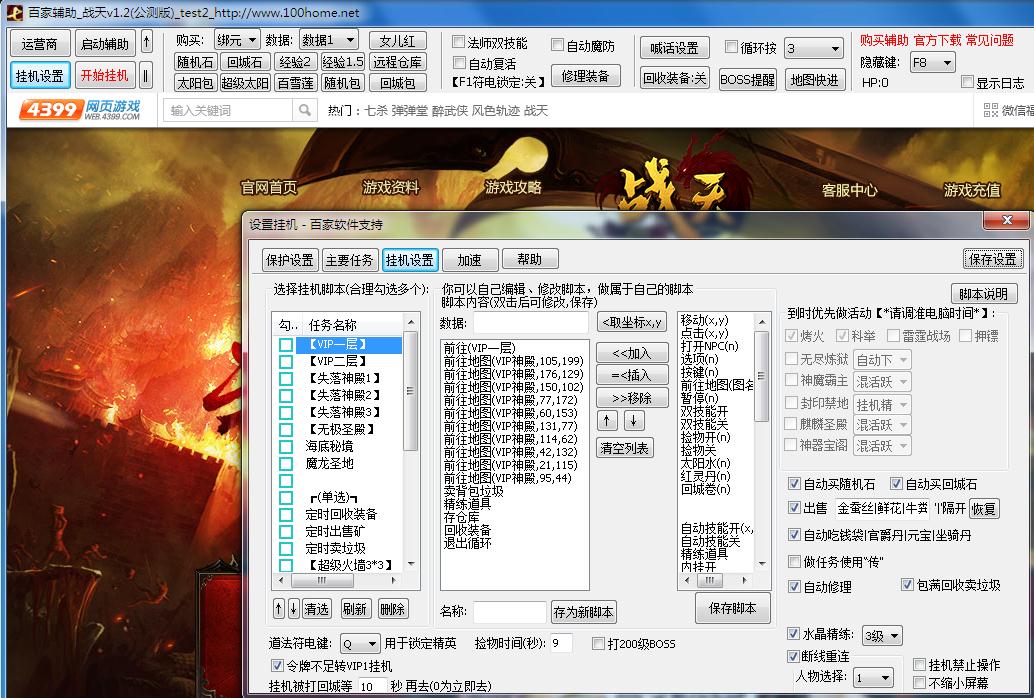Click the WeChat QR code icon
Viewport: 1034px width, 698px height.
pyautogui.click(x=990, y=110)
